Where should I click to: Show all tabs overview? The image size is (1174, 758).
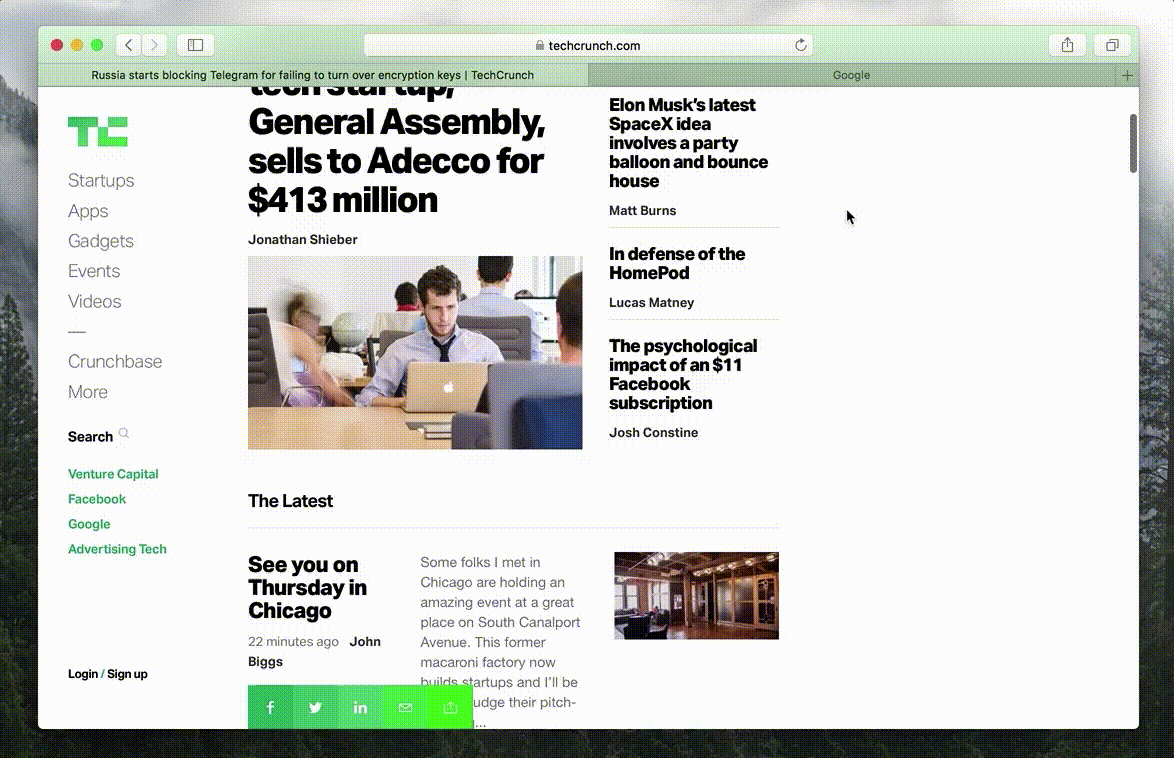1112,45
